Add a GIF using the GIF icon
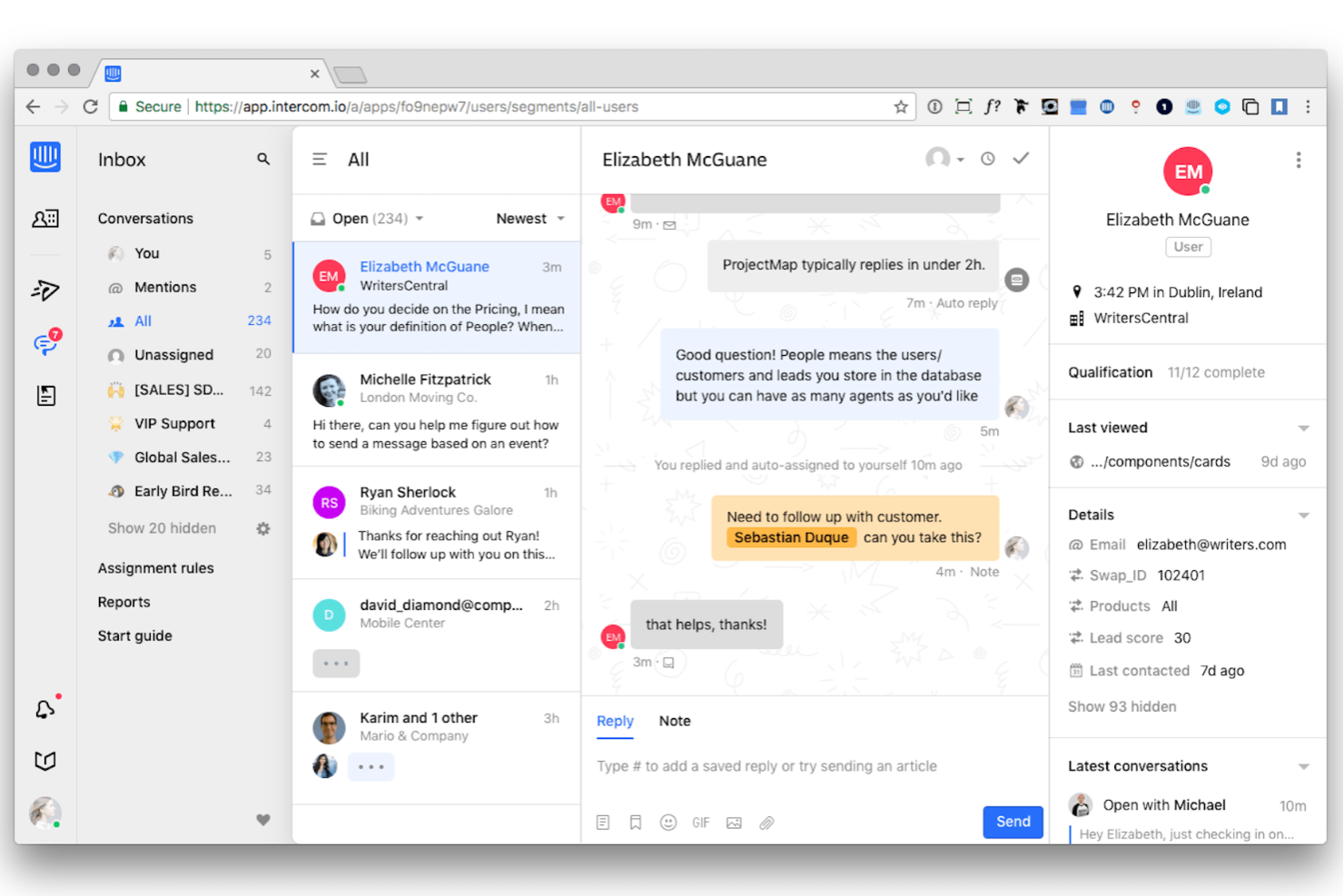The height and width of the screenshot is (896, 1344). coord(700,822)
